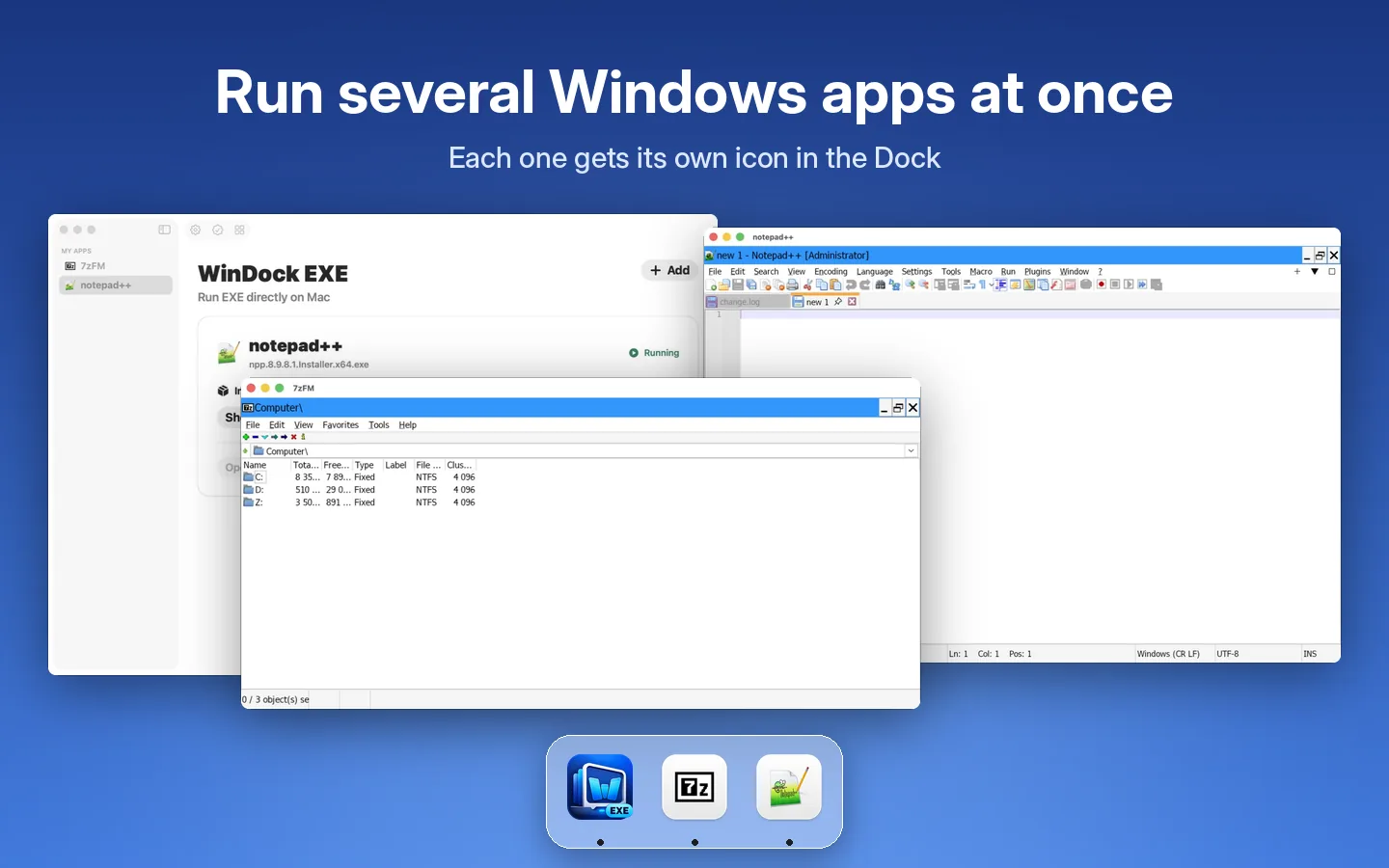Click the Running status indicator for notepad++
Viewport: 1389px width, 868px height.
pyautogui.click(x=654, y=353)
